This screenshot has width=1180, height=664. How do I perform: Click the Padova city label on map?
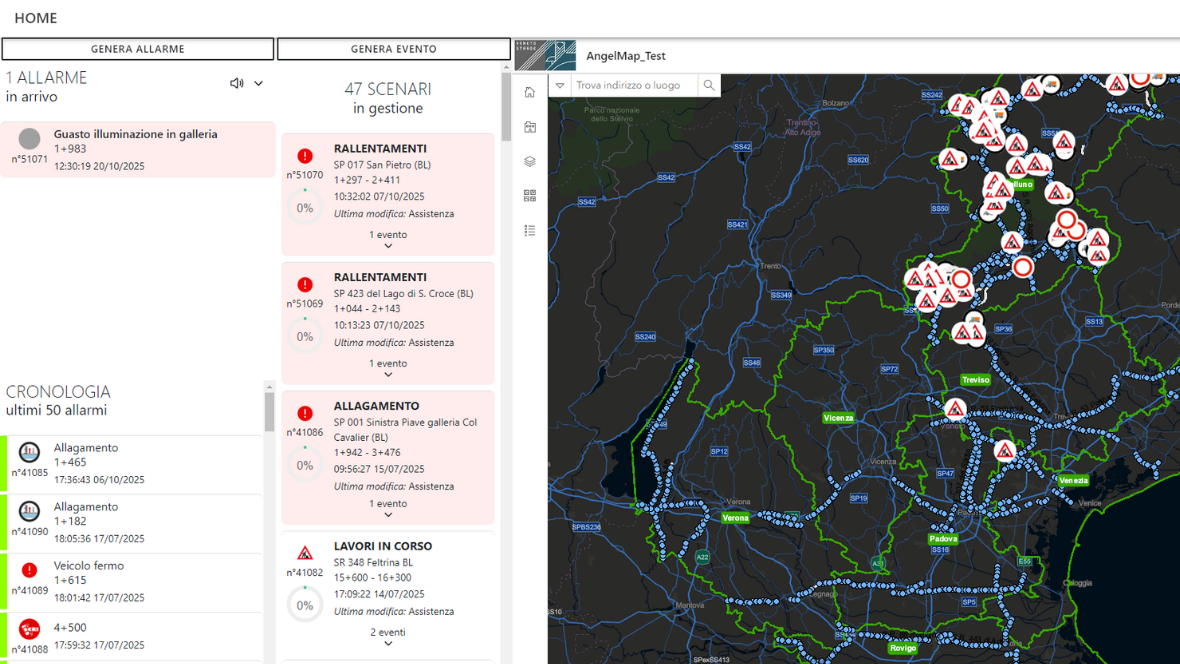[x=943, y=539]
